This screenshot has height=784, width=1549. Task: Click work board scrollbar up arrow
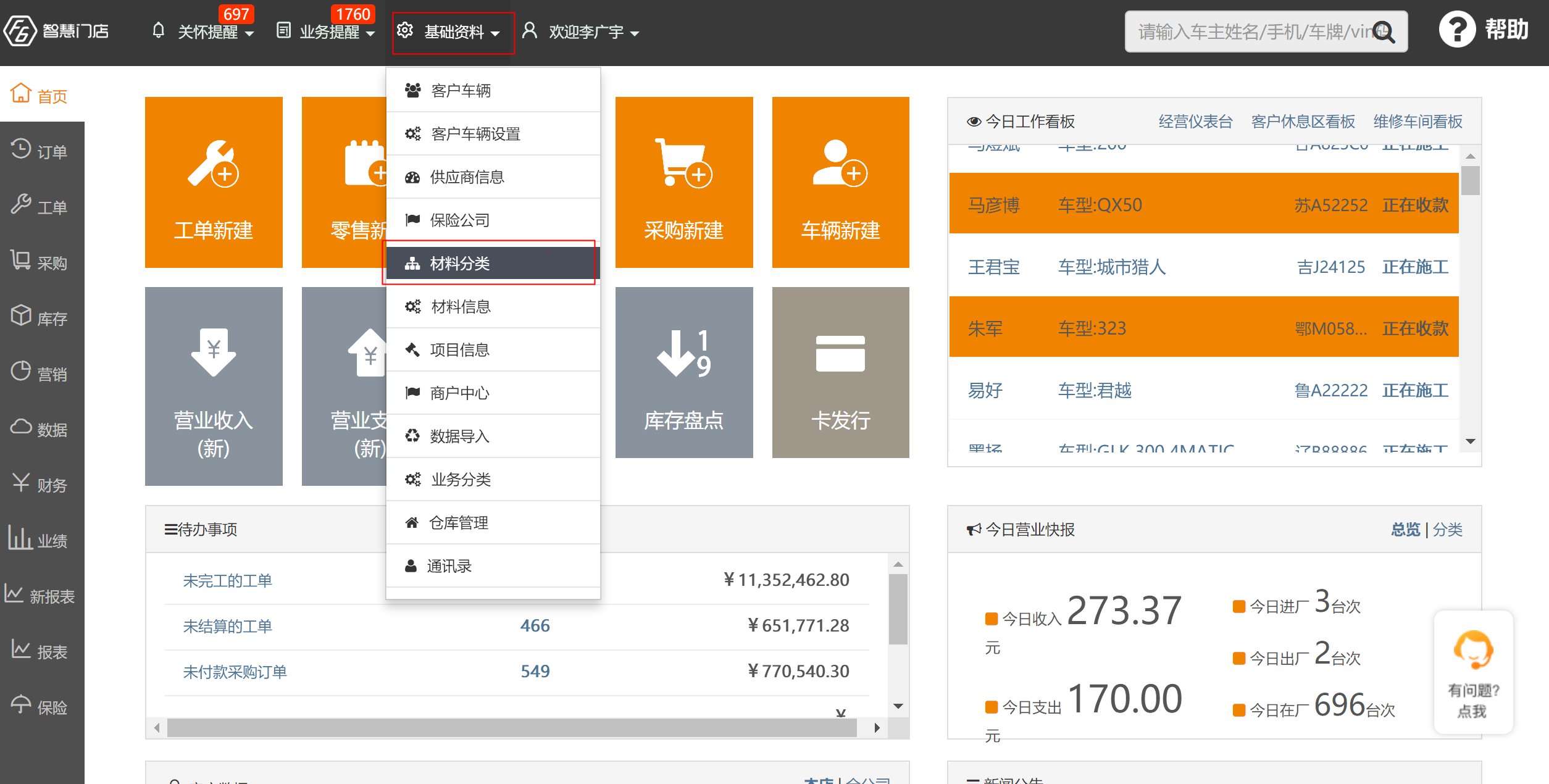click(1471, 156)
